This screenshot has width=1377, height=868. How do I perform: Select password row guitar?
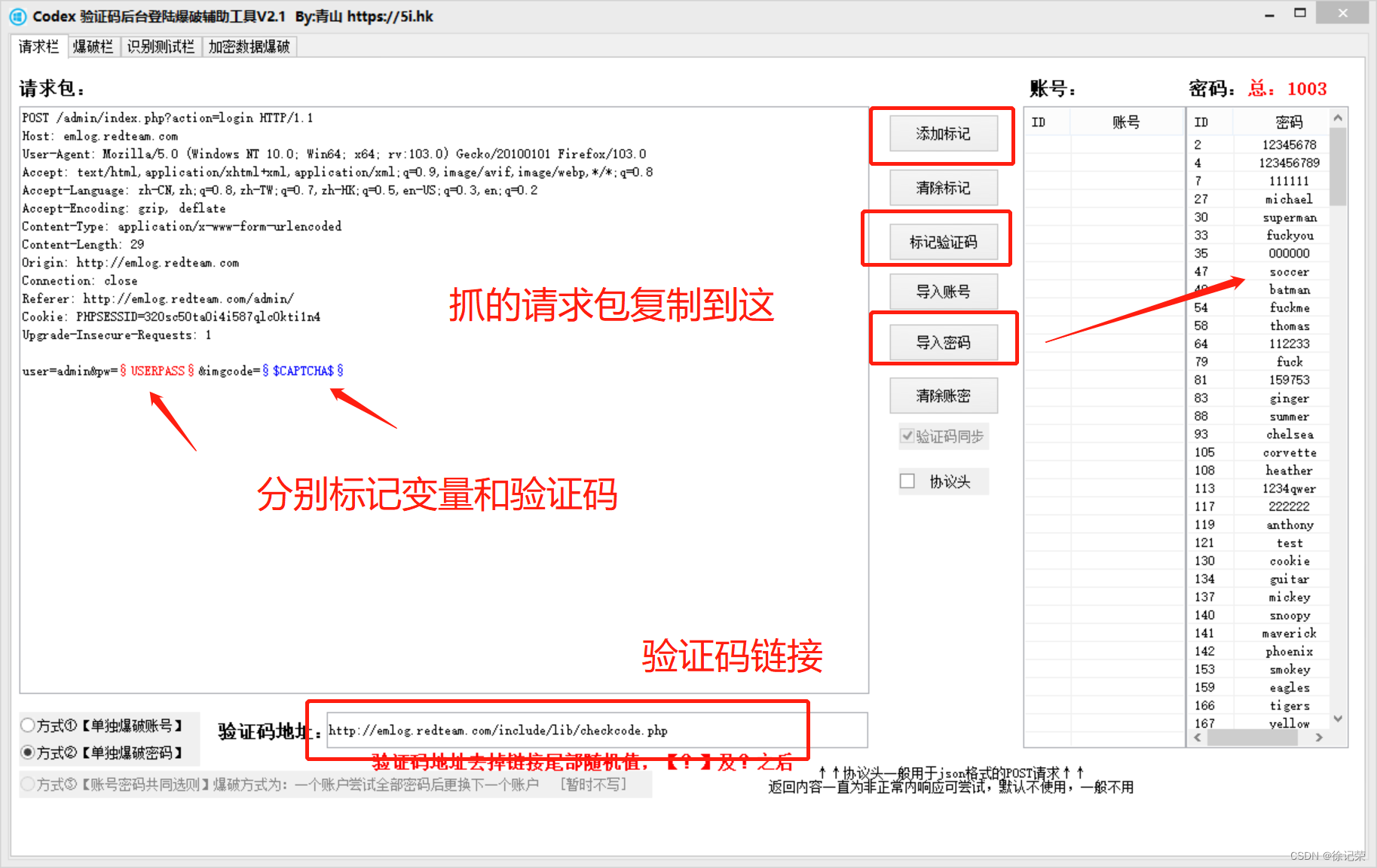(x=1259, y=579)
